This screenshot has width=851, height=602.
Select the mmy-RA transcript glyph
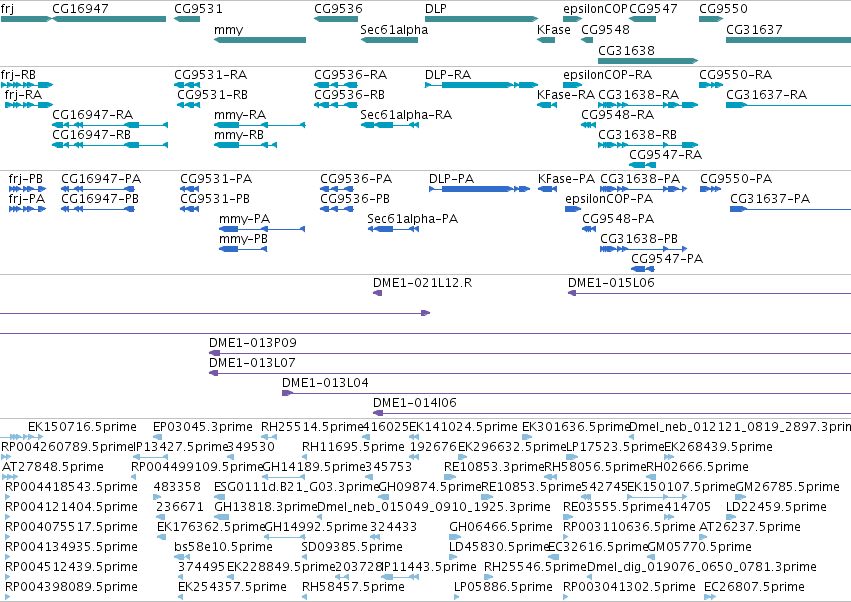coord(260,125)
